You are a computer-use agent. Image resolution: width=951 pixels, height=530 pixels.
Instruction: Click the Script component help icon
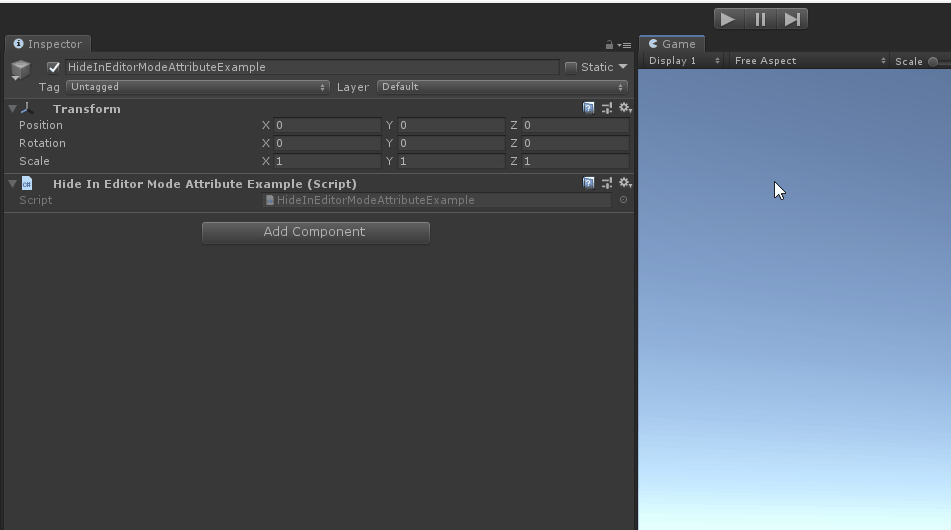[589, 183]
